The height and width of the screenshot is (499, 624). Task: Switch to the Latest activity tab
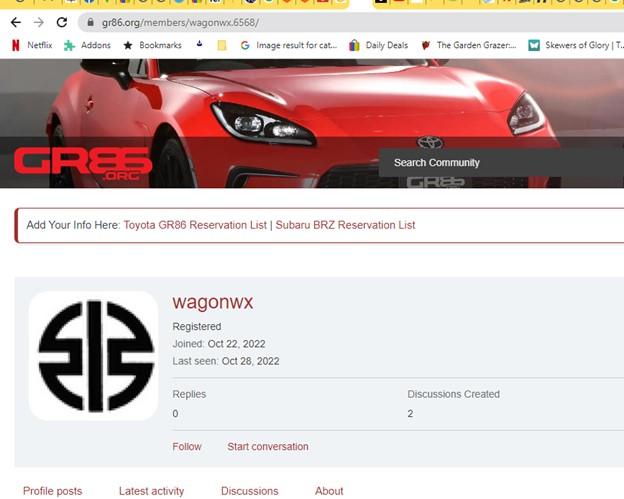151,491
